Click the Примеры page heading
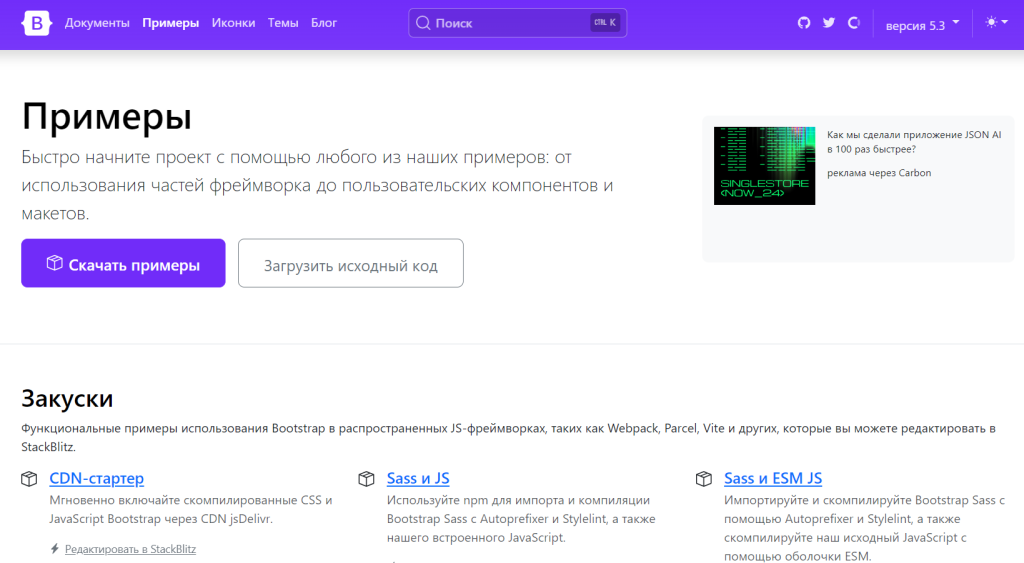 click(106, 117)
